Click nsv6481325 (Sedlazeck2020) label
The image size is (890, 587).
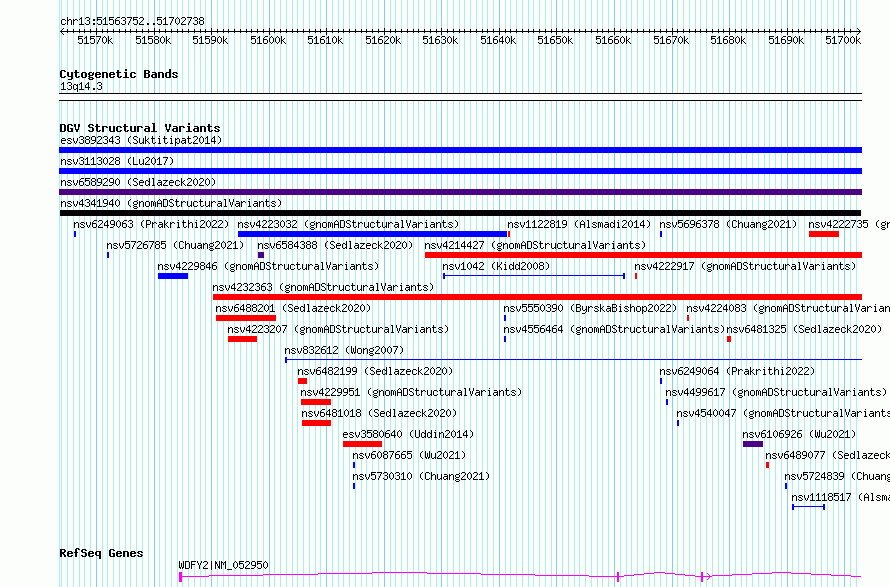(804, 329)
